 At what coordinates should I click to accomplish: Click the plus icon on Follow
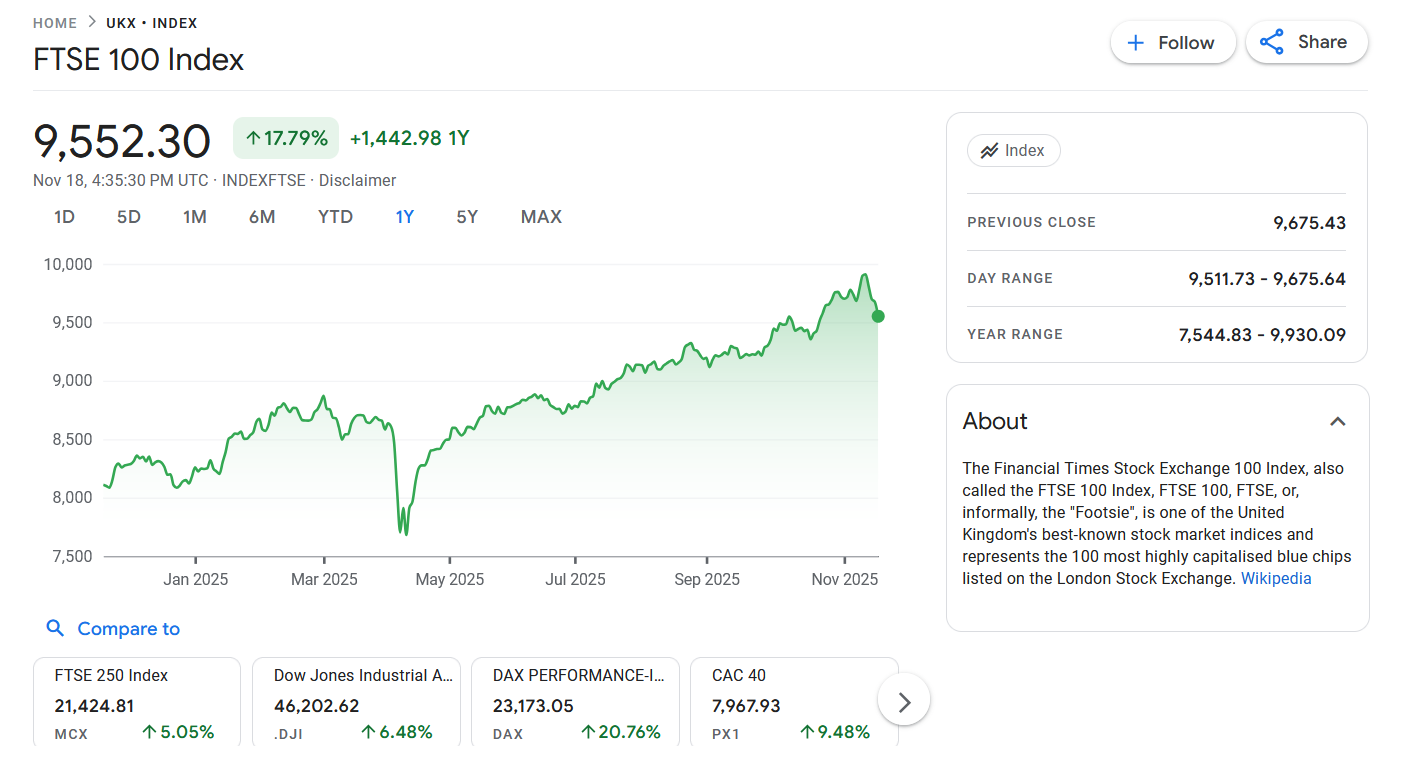[1135, 43]
